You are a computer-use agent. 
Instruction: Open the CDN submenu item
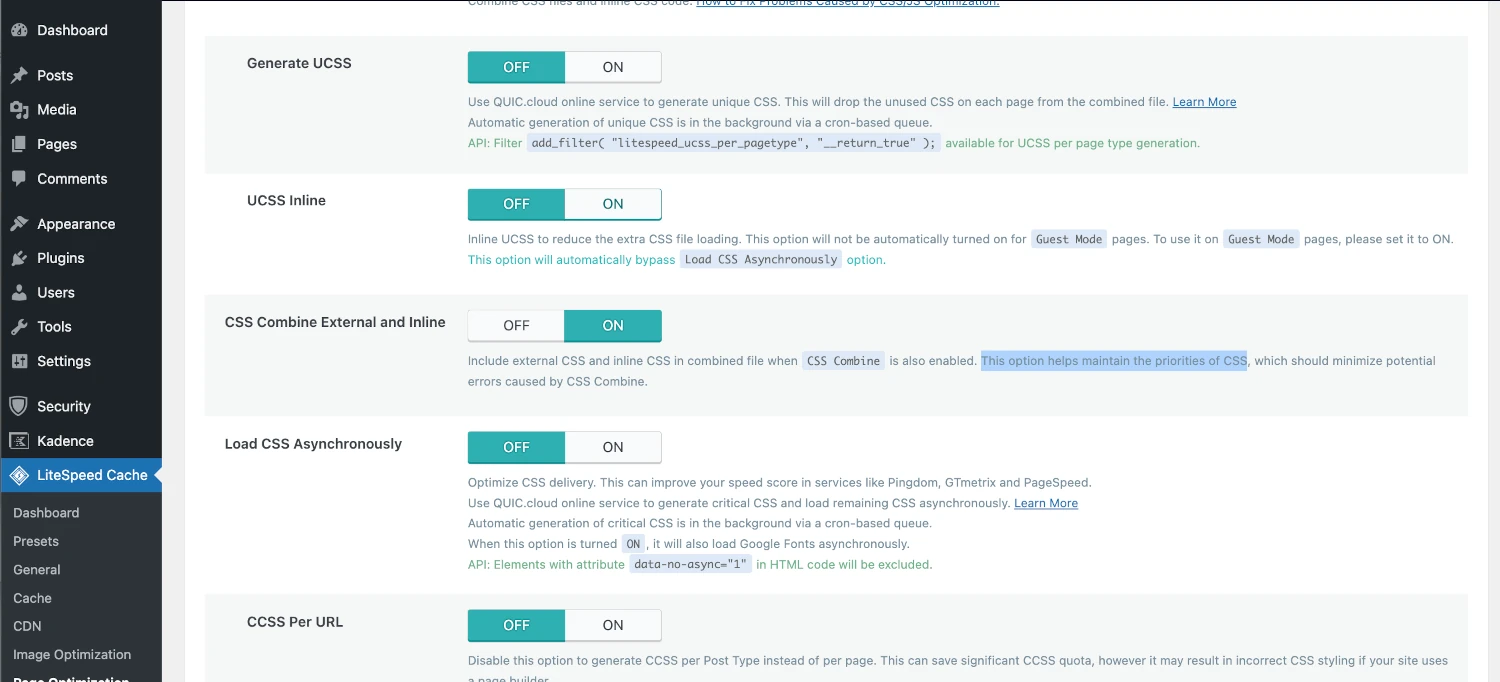pos(27,626)
